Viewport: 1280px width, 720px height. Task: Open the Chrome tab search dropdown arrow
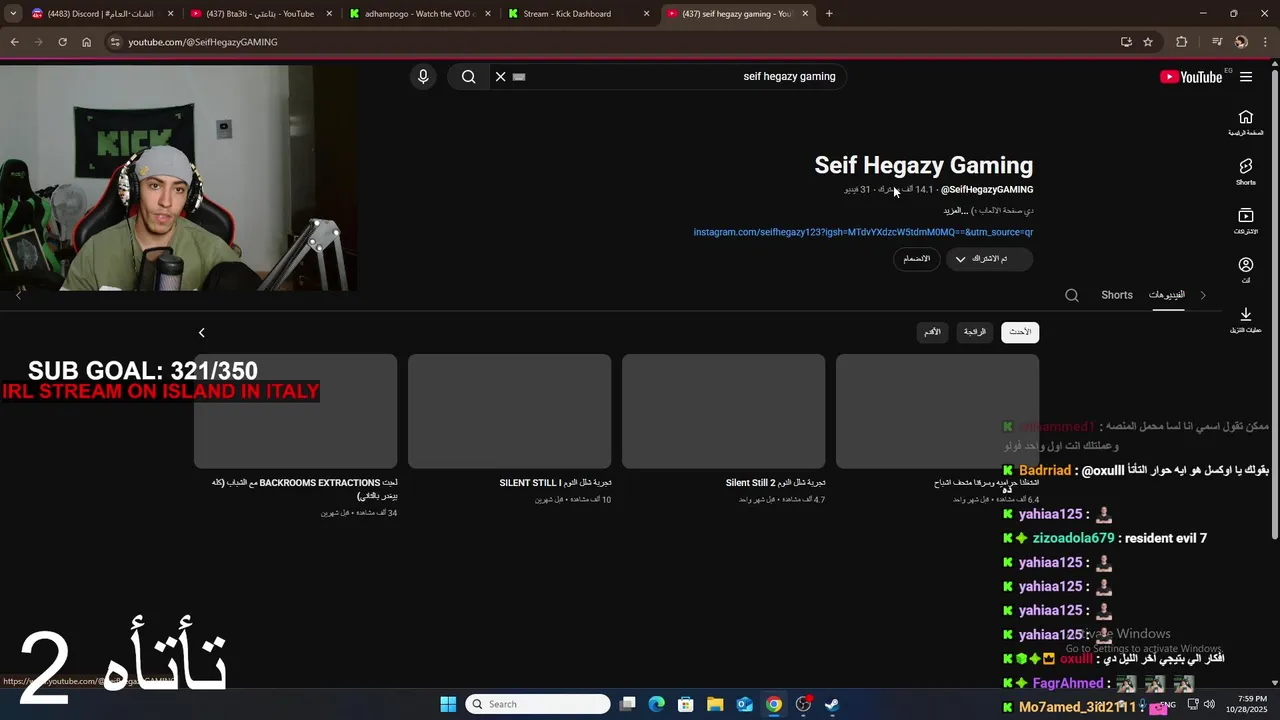[13, 14]
